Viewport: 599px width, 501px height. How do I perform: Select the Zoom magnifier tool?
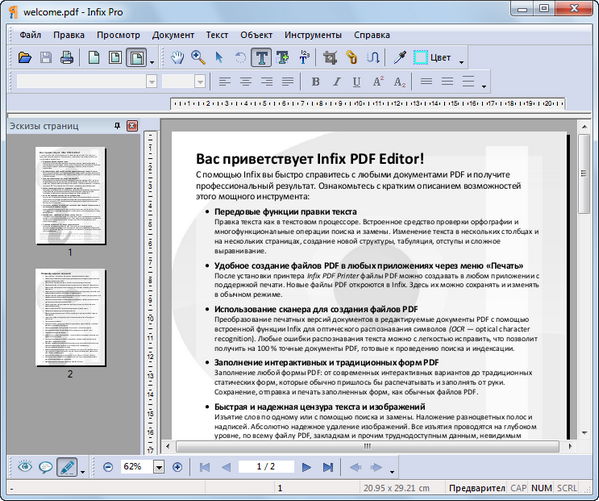click(x=198, y=58)
